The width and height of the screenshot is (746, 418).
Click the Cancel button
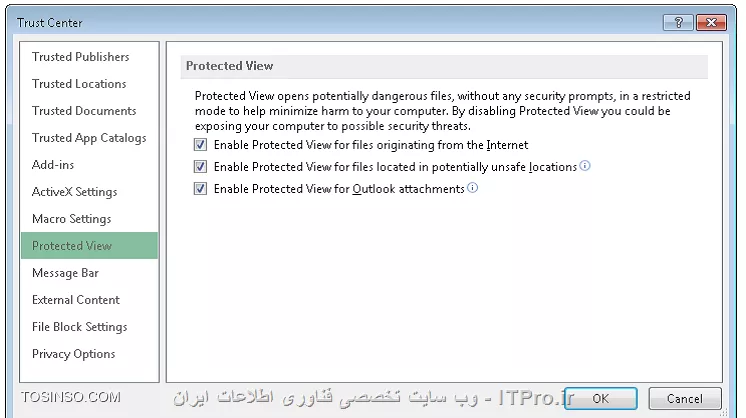point(685,399)
